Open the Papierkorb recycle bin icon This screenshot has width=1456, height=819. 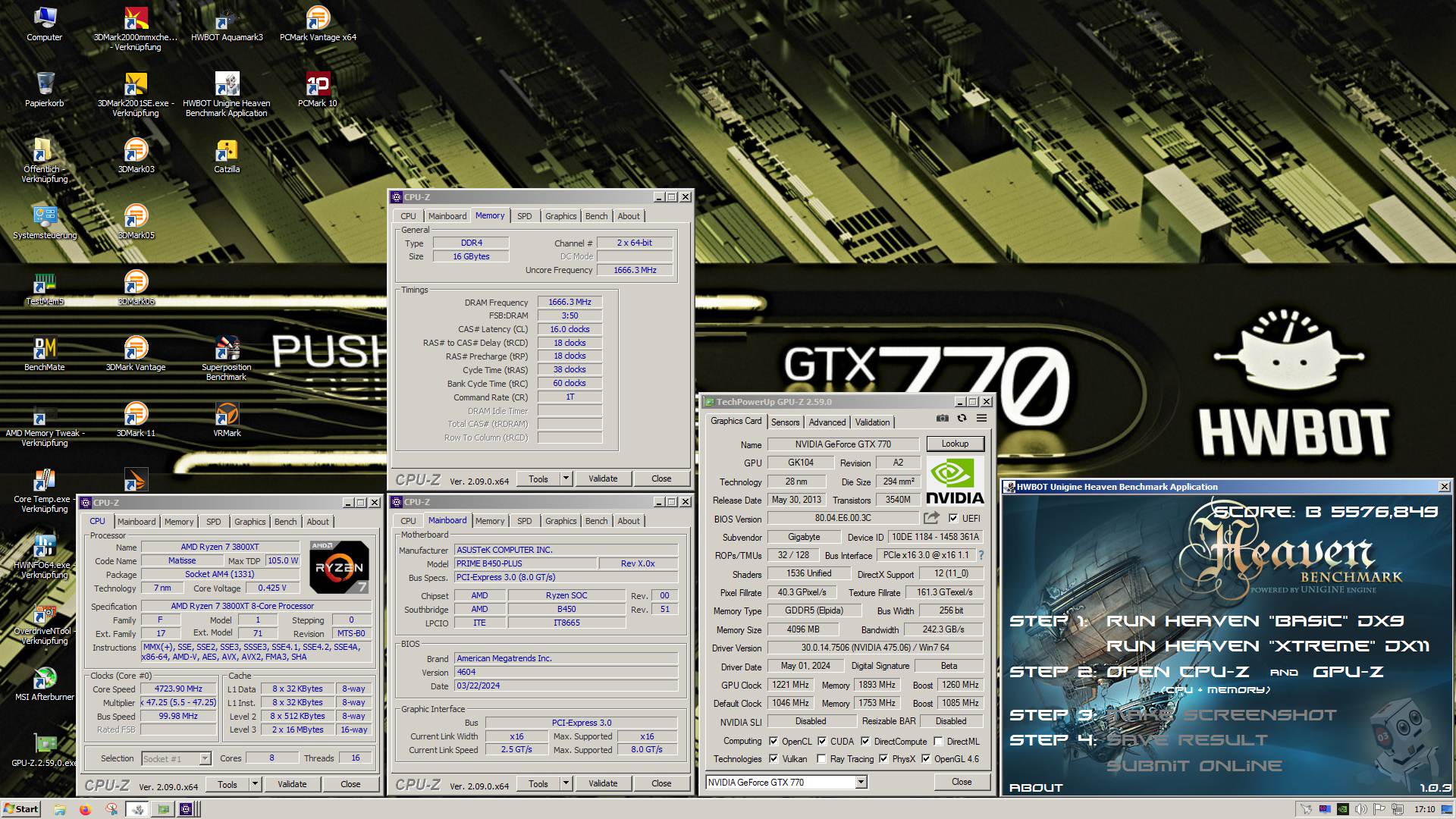[x=45, y=90]
